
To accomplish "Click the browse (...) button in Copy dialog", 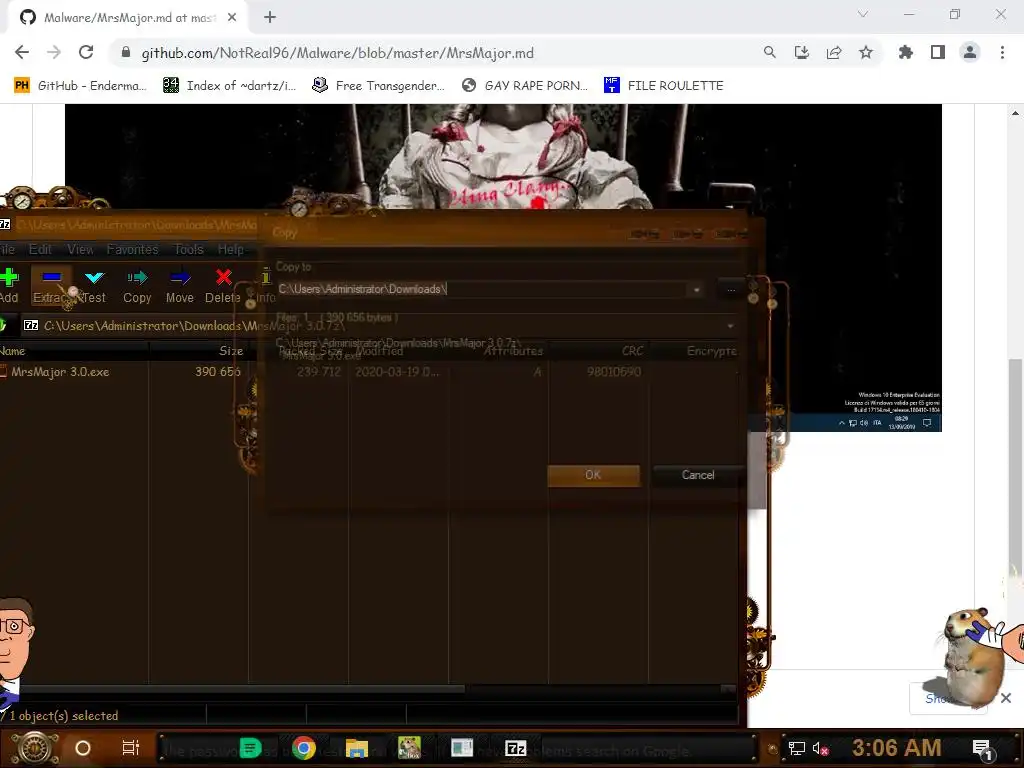I will click(731, 289).
